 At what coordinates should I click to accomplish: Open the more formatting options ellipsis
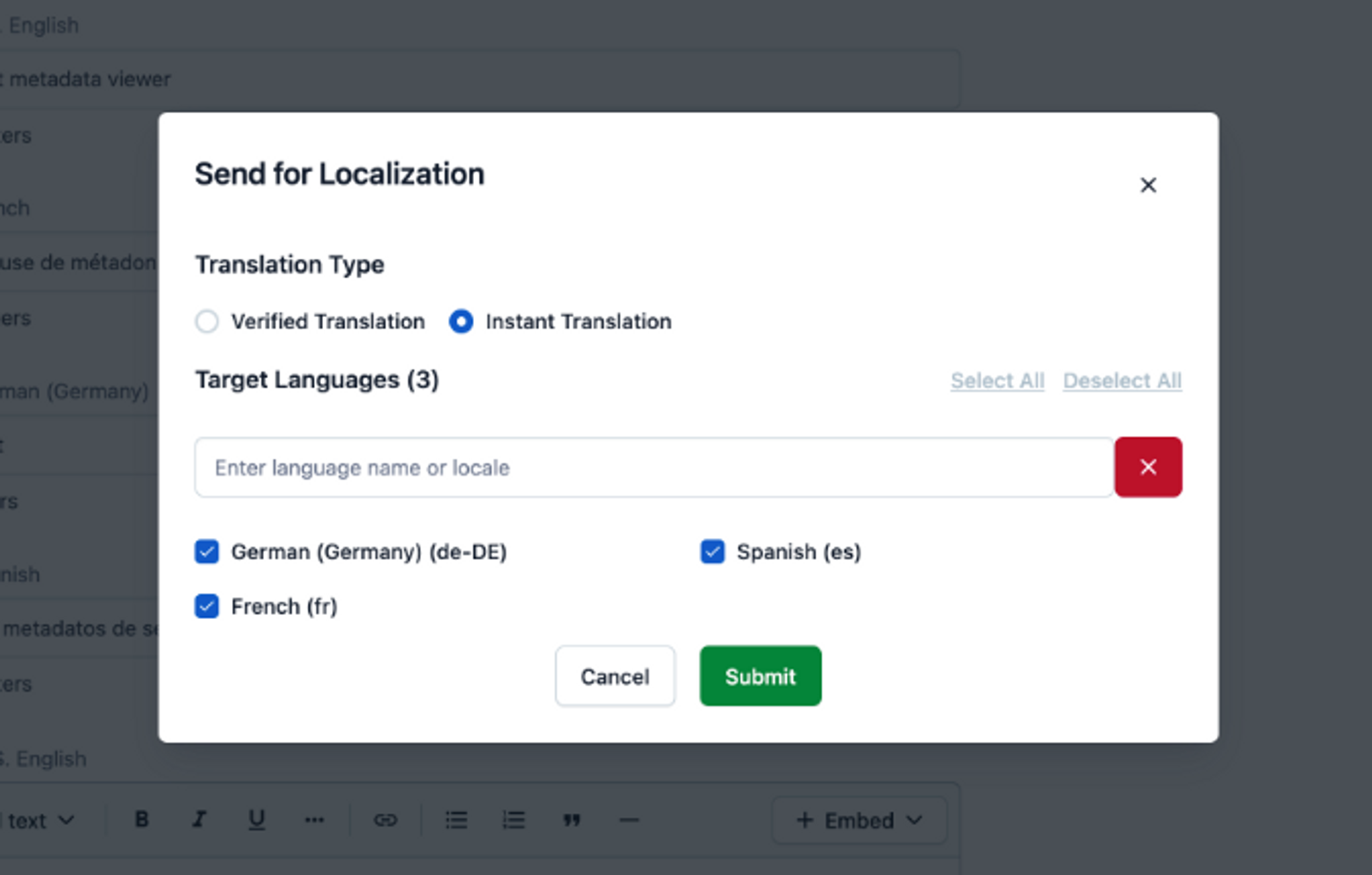(314, 819)
